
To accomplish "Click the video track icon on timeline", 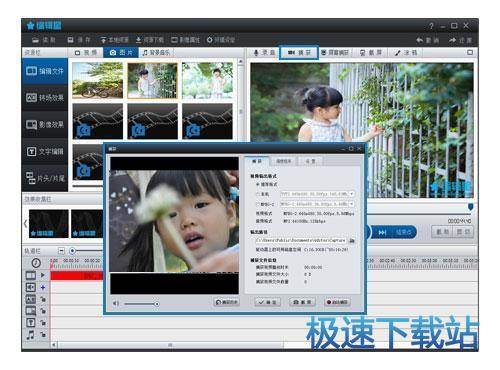I will click(31, 275).
